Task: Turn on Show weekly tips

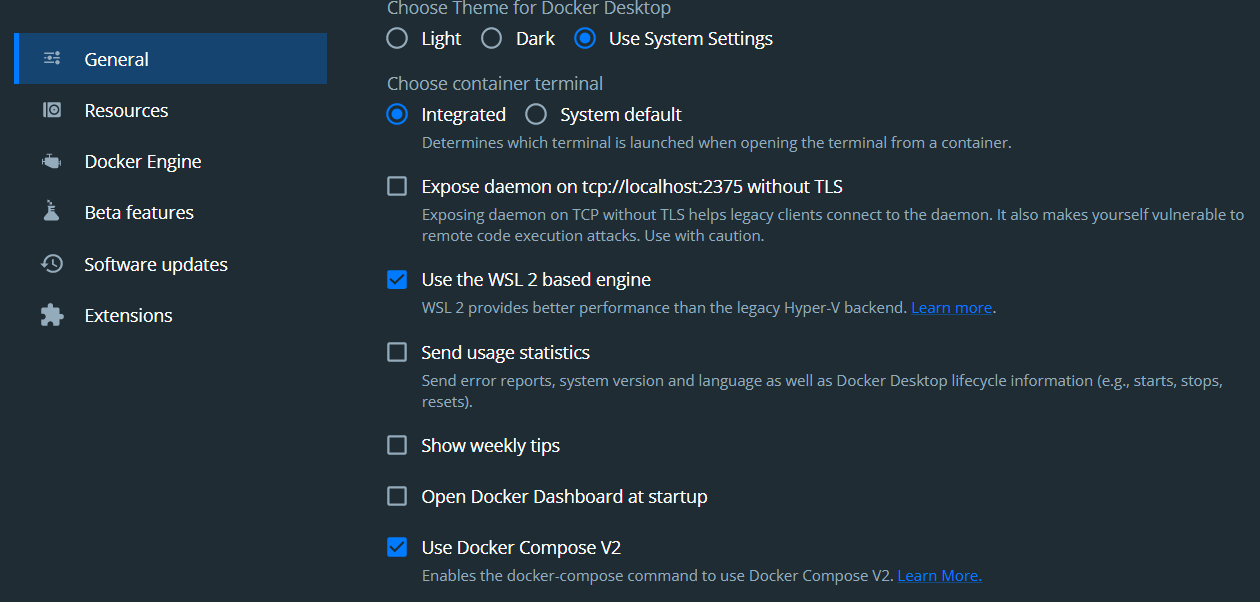Action: pyautogui.click(x=397, y=445)
